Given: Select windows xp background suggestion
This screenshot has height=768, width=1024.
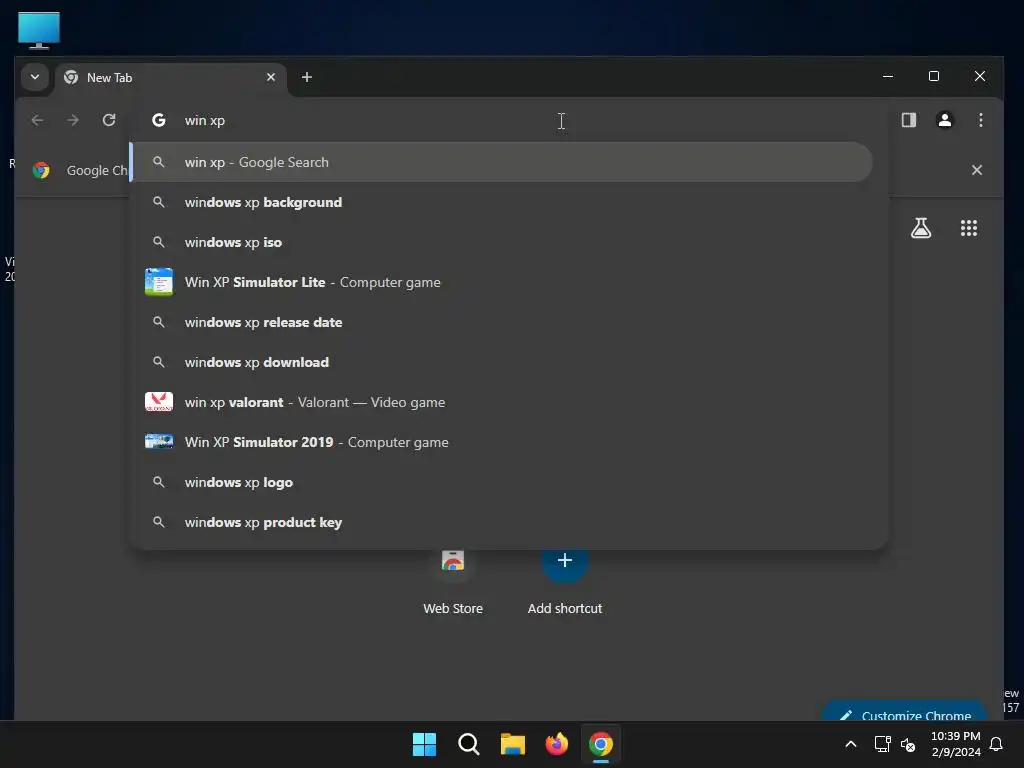Looking at the screenshot, I should tap(502, 202).
